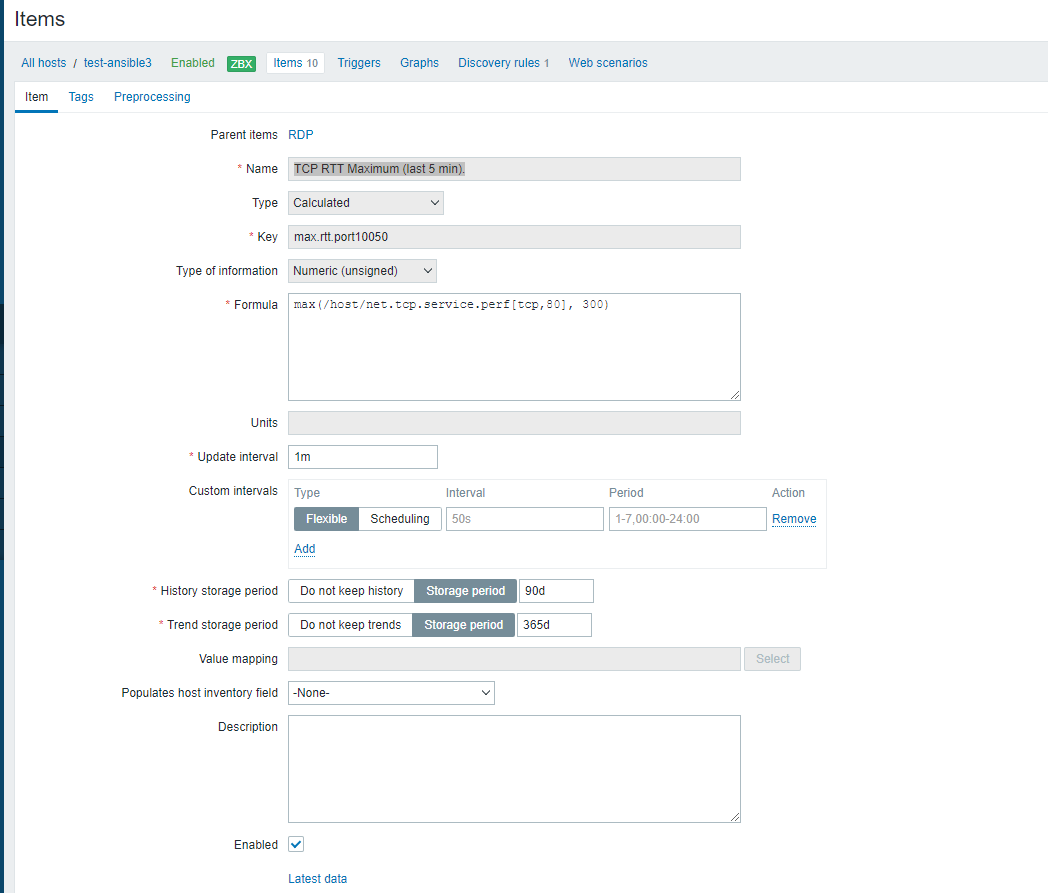Choose trend Storage period option
The height and width of the screenshot is (893, 1048).
[463, 625]
